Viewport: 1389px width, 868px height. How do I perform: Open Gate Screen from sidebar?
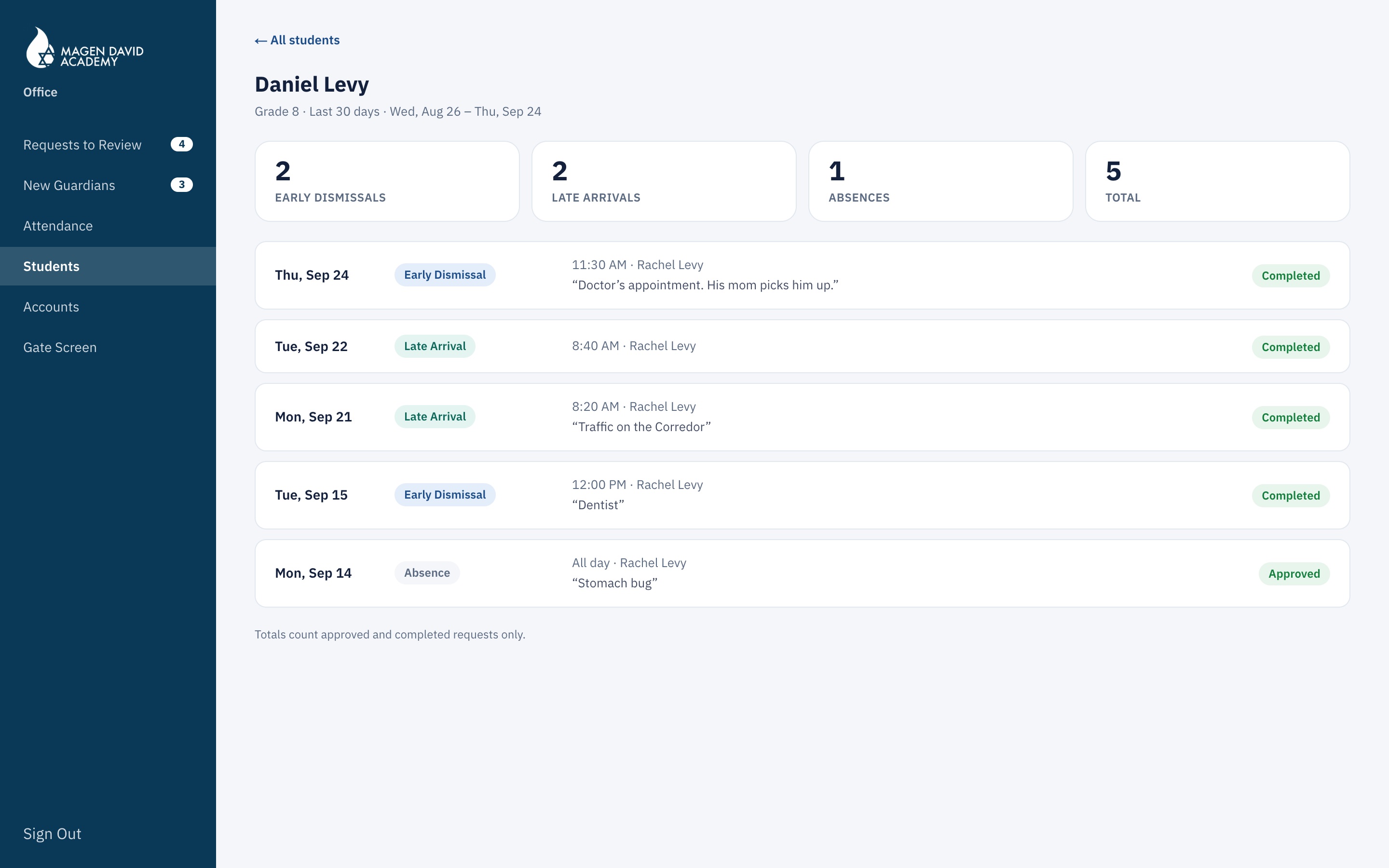pos(108,347)
